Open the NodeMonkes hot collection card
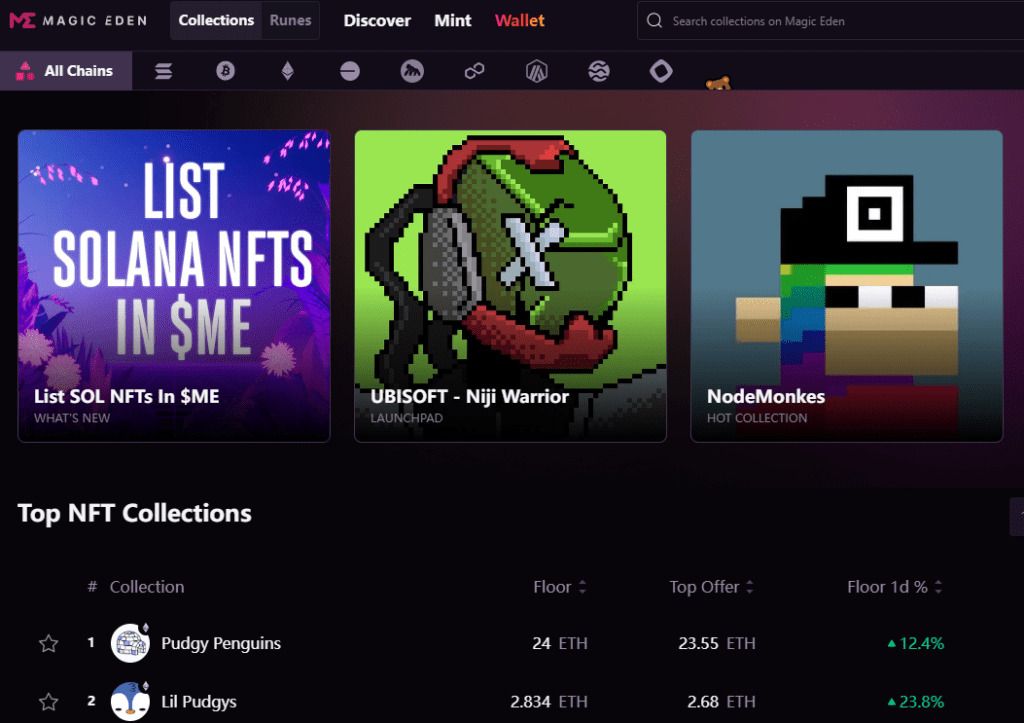This screenshot has width=1024, height=723. click(x=846, y=286)
